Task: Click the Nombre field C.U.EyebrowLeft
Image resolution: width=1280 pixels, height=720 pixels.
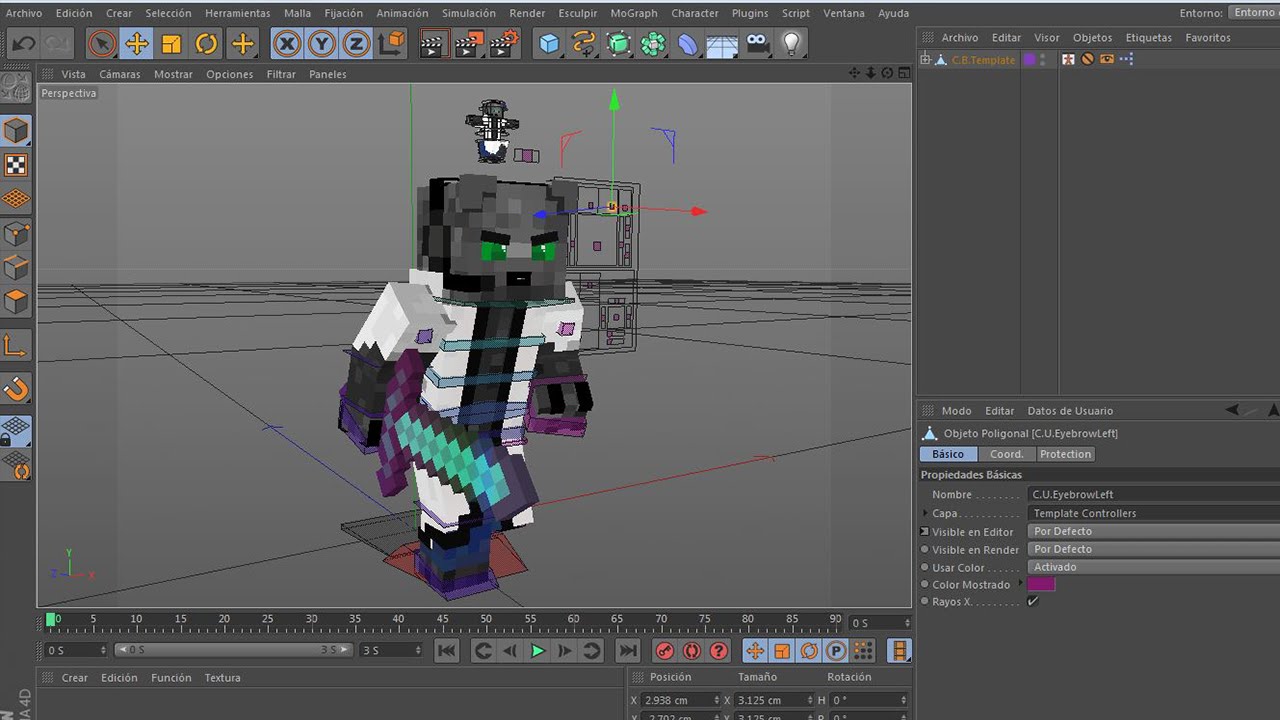Action: point(1154,494)
